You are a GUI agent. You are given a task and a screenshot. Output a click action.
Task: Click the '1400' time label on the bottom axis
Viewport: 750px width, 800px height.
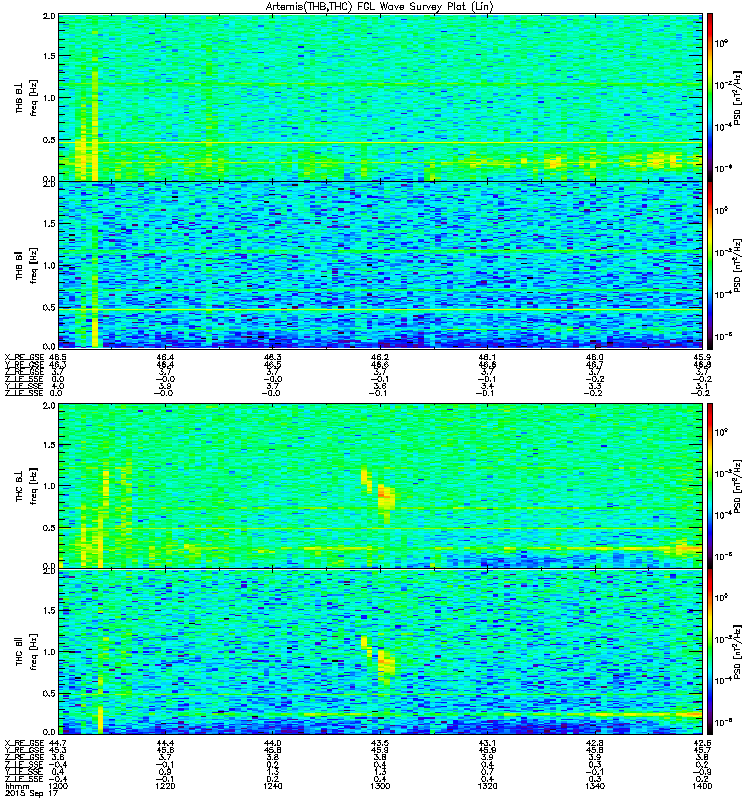[x=702, y=786]
